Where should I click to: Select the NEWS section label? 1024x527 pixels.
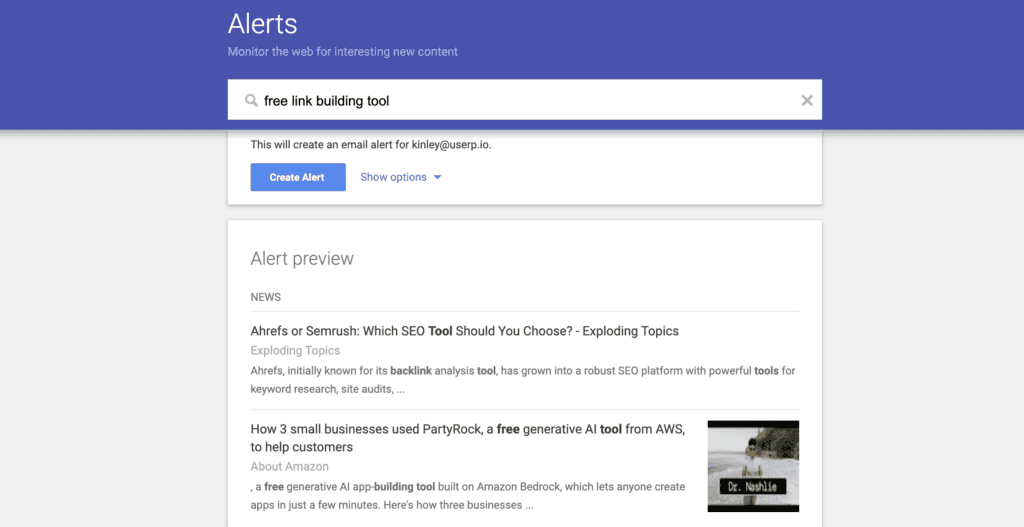point(266,297)
